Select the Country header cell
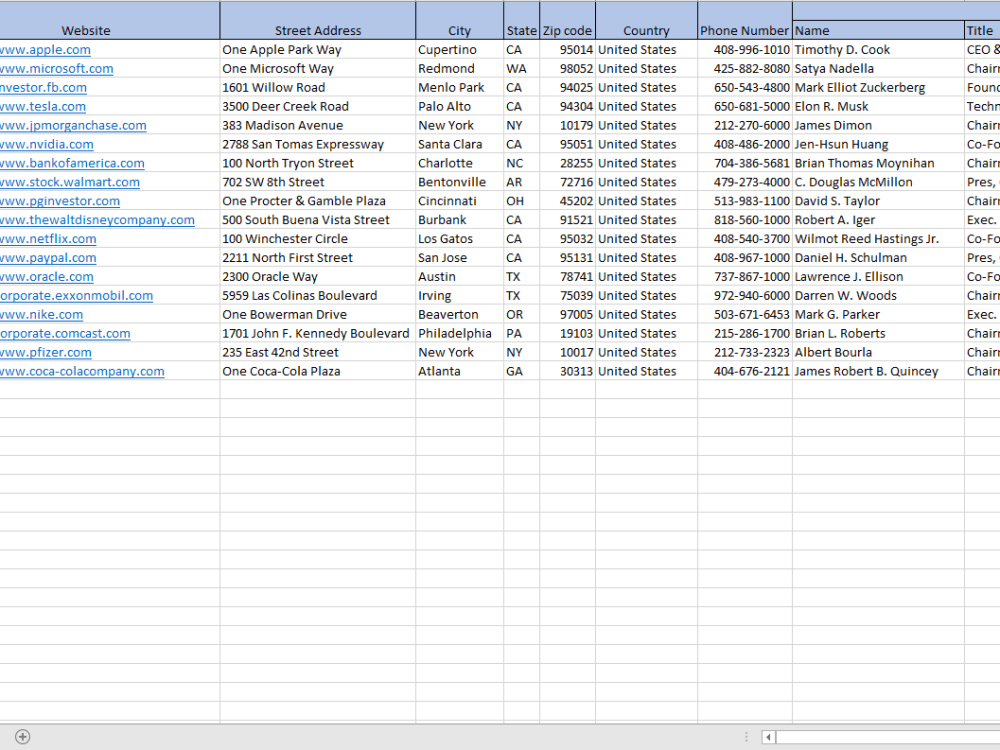 [x=646, y=21]
